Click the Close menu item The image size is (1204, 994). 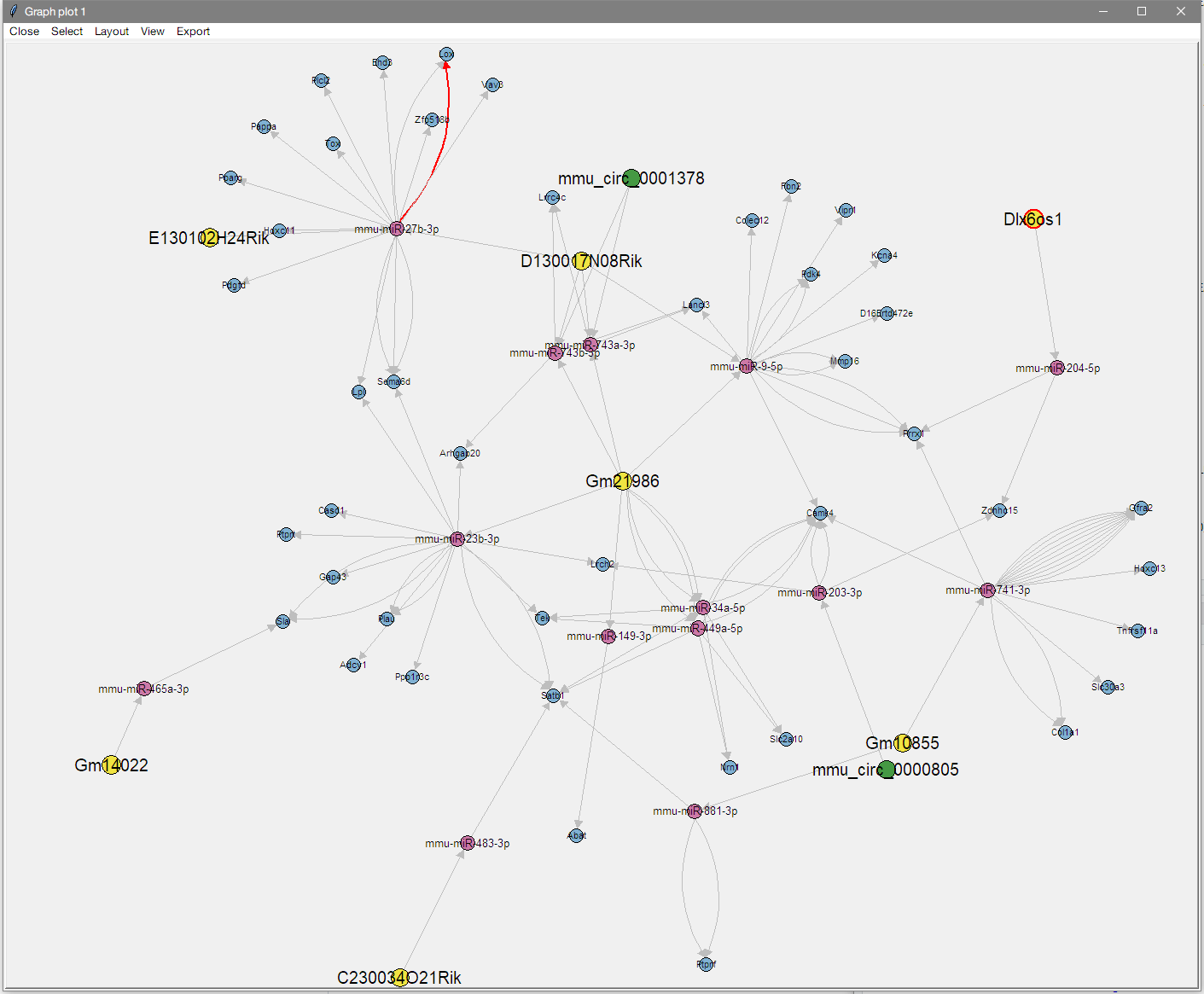pos(23,32)
